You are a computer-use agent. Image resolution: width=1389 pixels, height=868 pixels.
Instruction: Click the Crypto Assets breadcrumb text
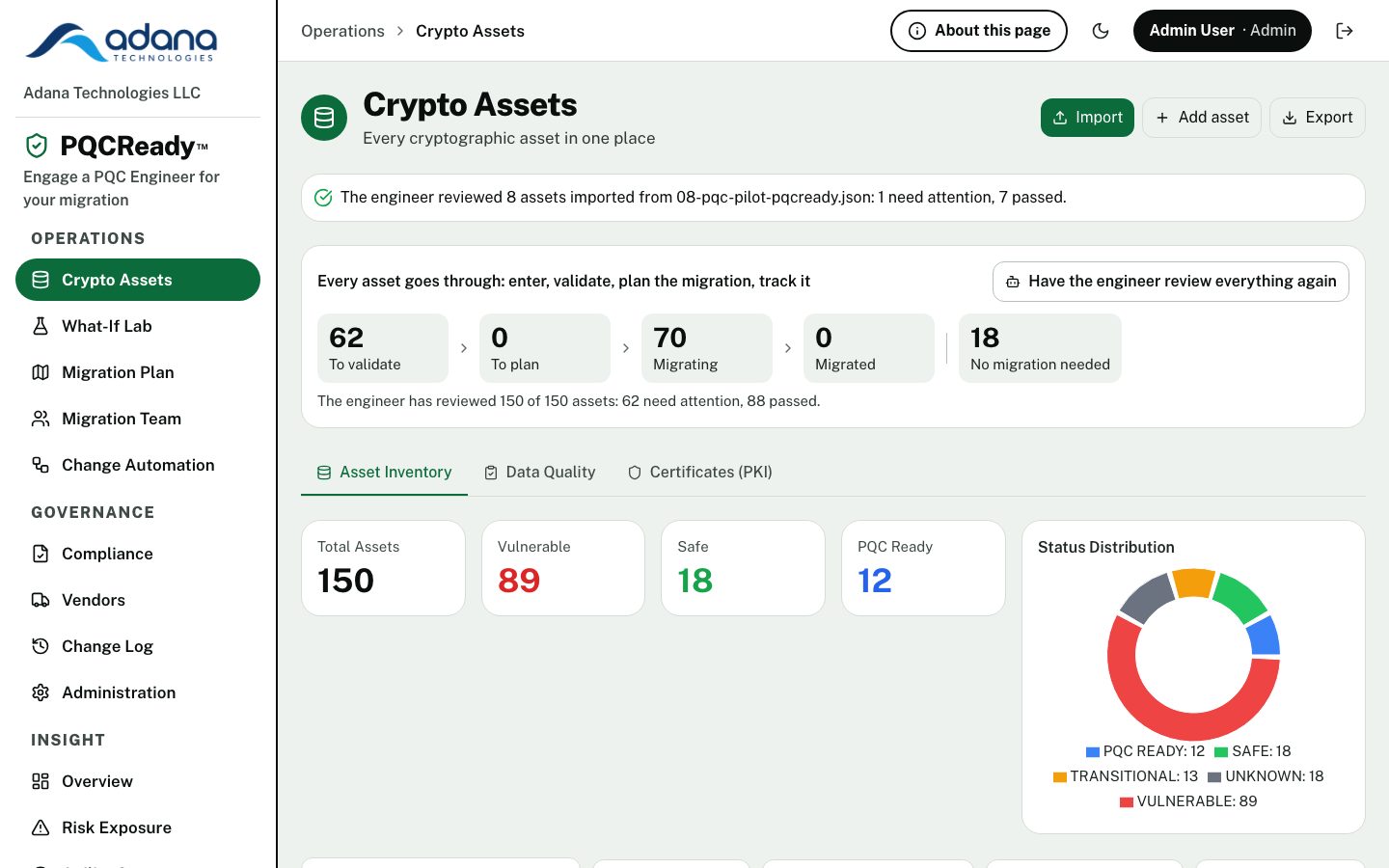pyautogui.click(x=470, y=31)
